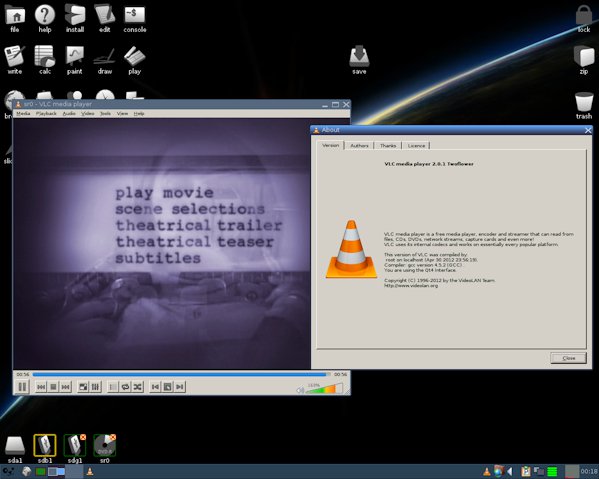Image resolution: width=599 pixels, height=479 pixels.
Task: Click Close button in About dialog
Action: (568, 358)
